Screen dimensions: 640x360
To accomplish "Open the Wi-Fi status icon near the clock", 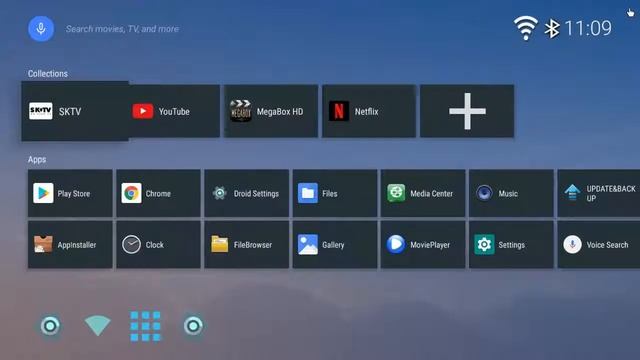I will [525, 28].
